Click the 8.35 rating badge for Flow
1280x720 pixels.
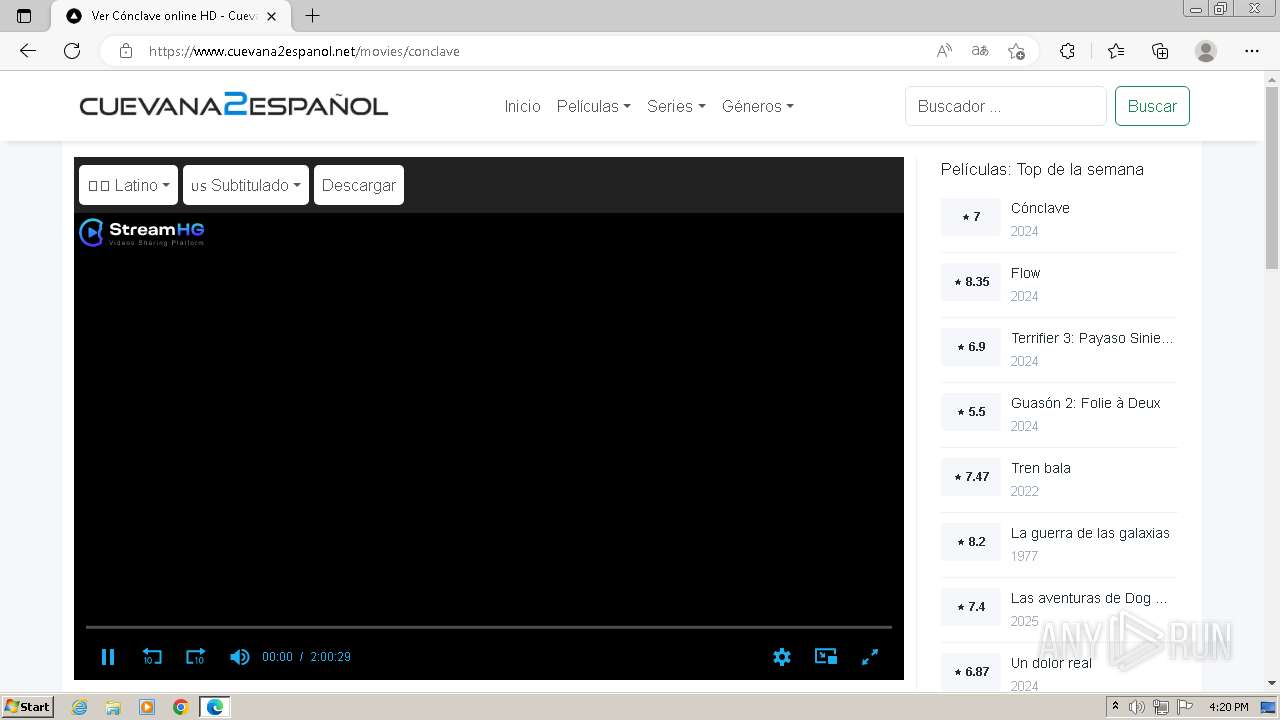tap(971, 282)
